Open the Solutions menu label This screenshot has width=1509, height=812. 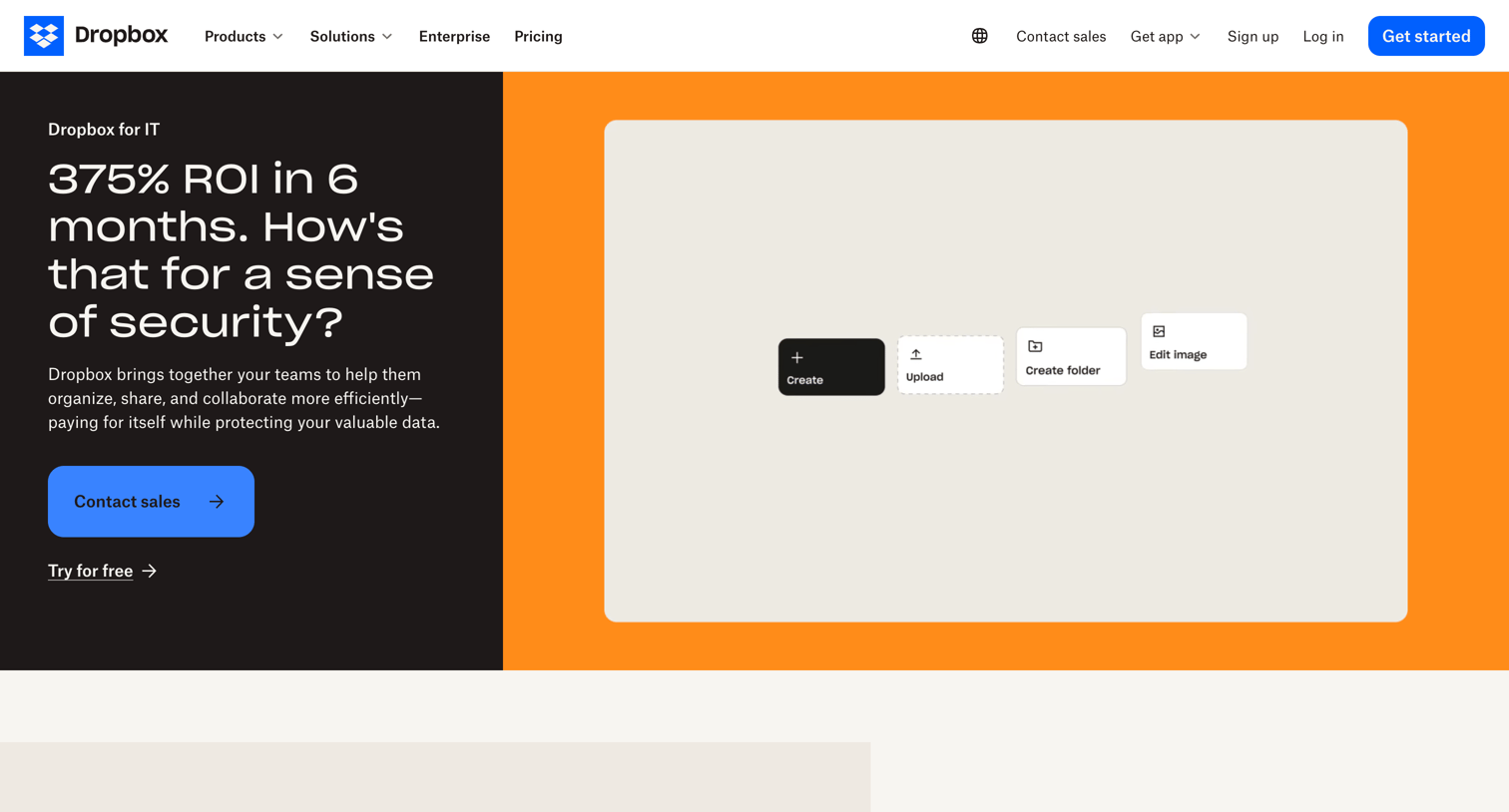pos(342,36)
